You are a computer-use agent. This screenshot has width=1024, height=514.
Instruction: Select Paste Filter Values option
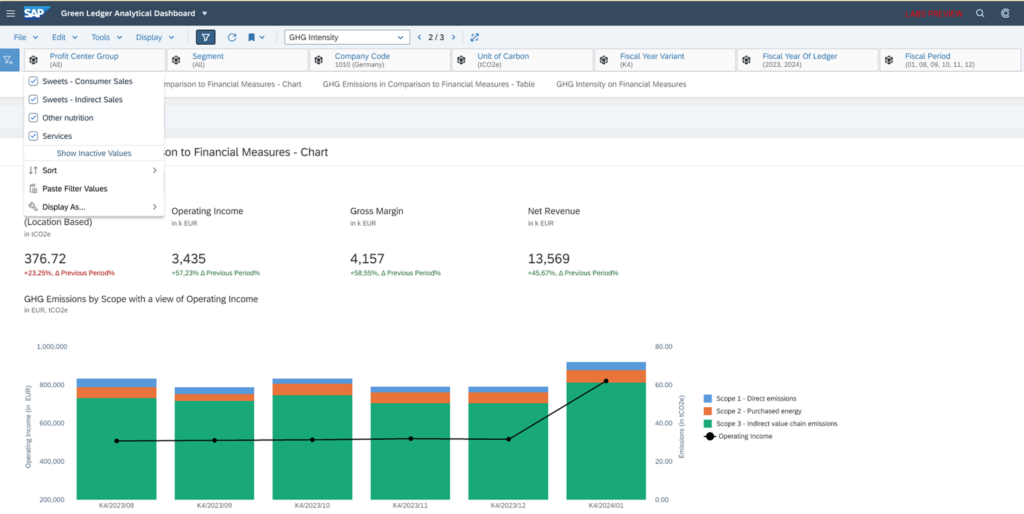coord(75,189)
